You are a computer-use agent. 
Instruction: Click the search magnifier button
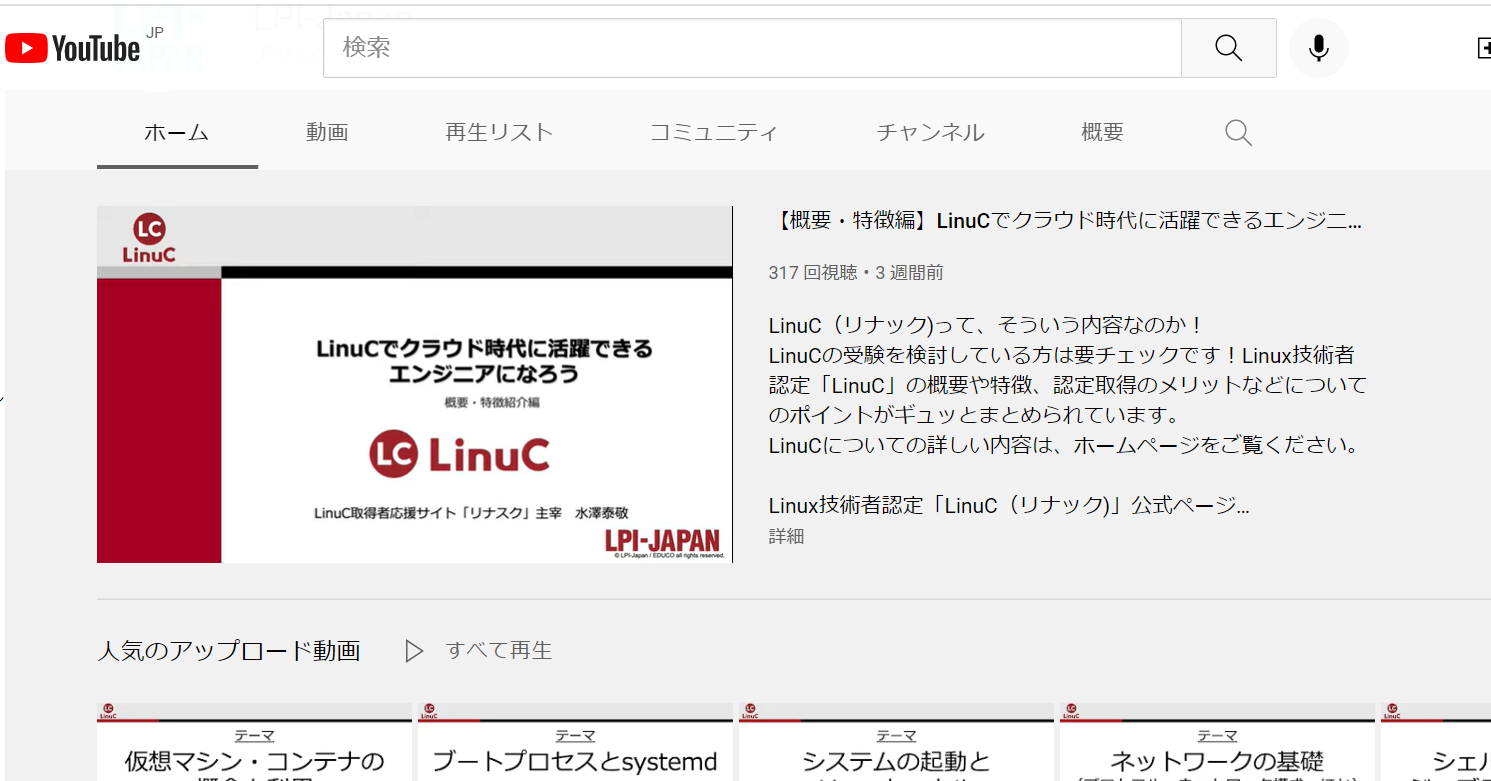click(x=1228, y=48)
